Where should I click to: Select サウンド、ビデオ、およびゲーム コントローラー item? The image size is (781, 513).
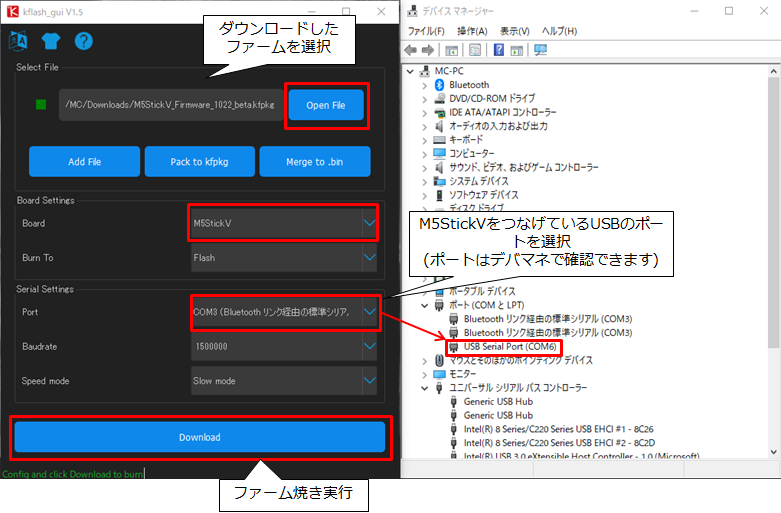tap(523, 167)
